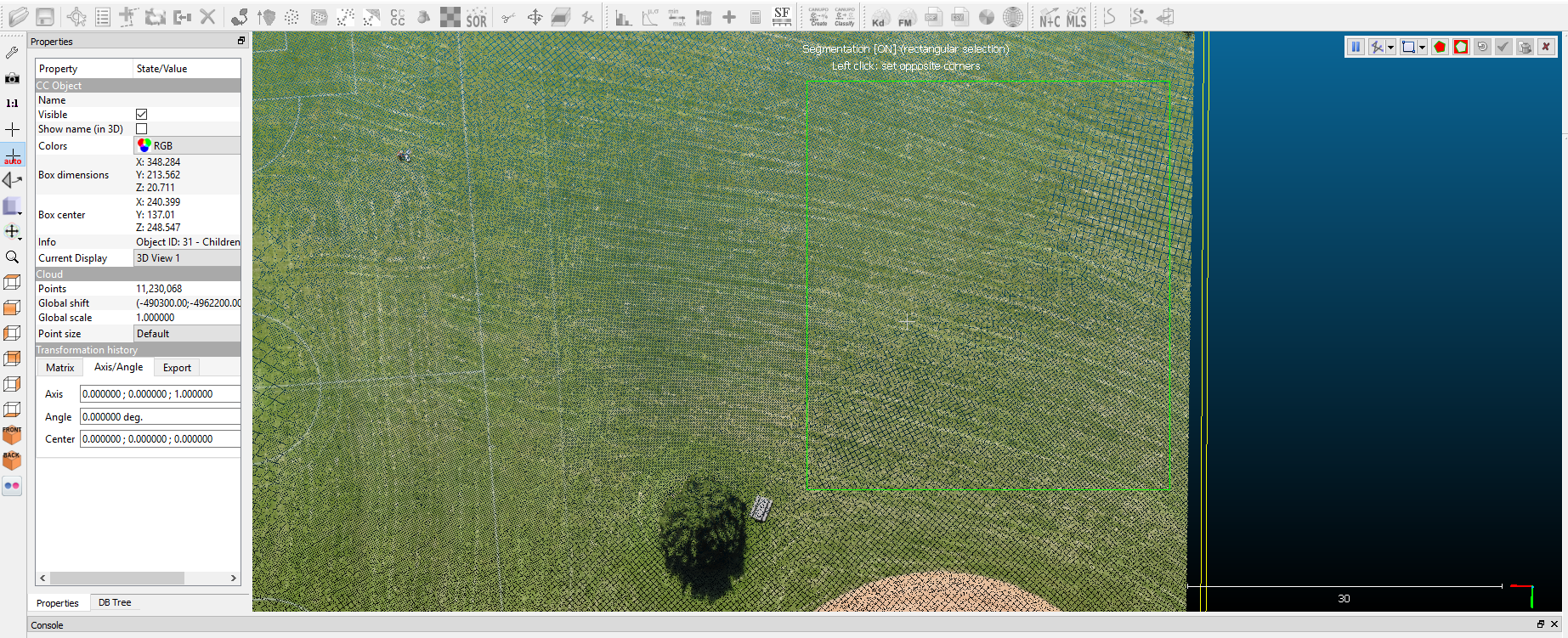
Task: Click the CANUPO Classify icon
Action: 845,16
